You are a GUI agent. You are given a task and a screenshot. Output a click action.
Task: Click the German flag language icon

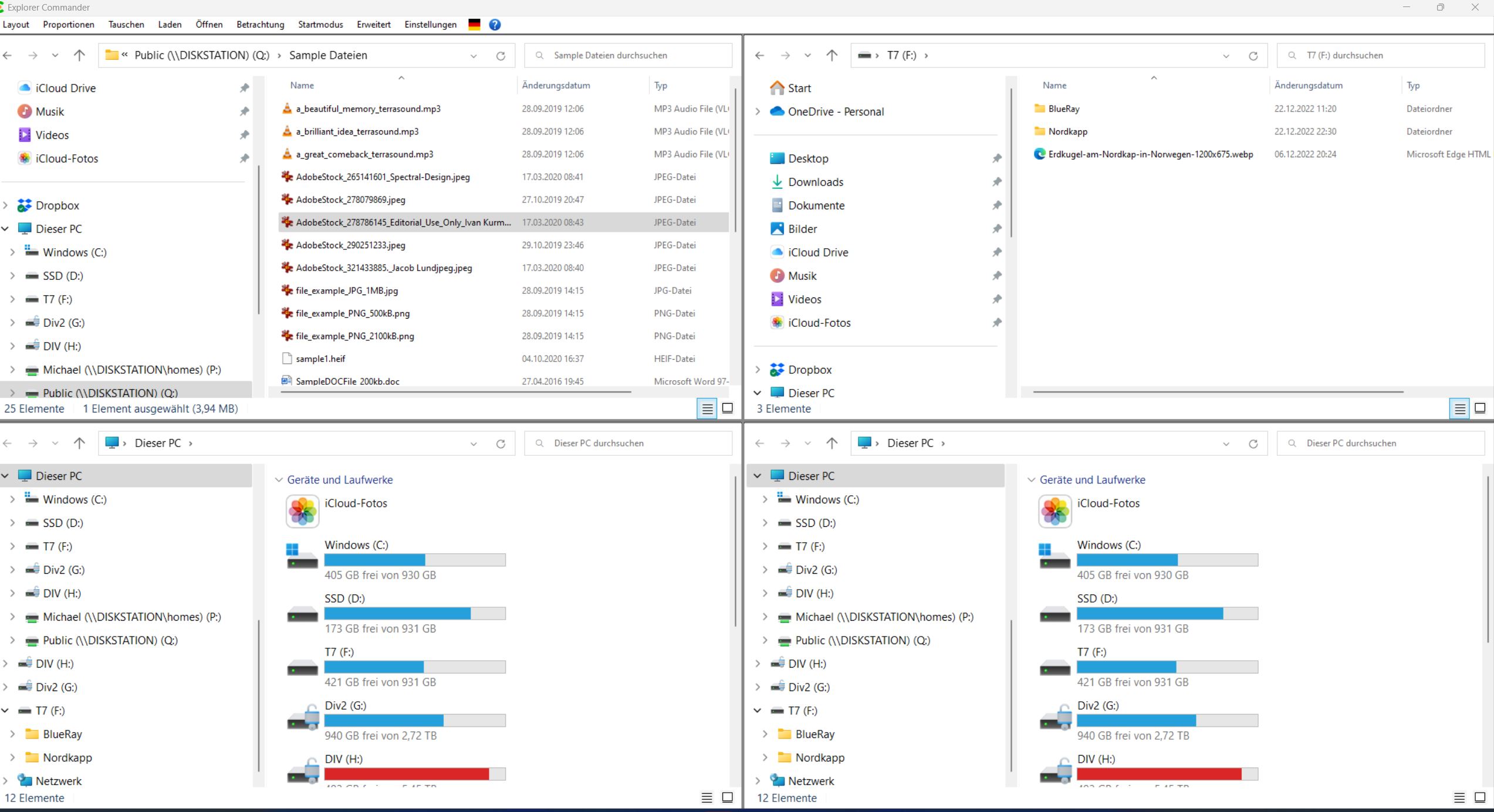(x=474, y=25)
